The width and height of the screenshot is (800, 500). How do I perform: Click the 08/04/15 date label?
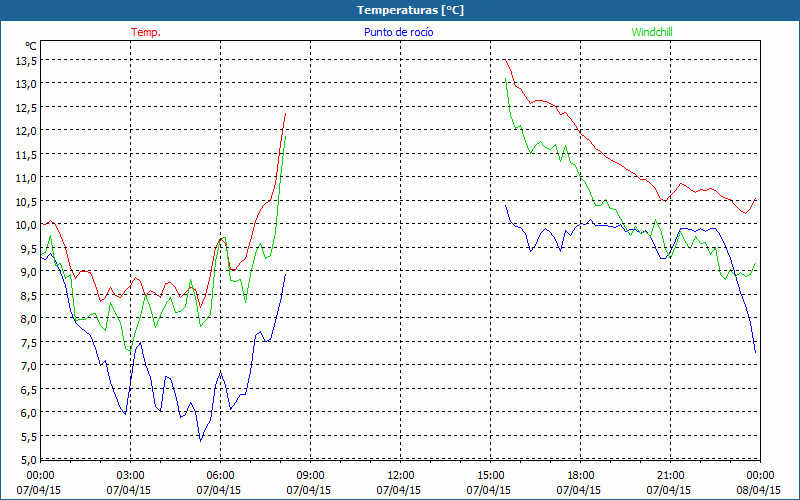point(758,490)
